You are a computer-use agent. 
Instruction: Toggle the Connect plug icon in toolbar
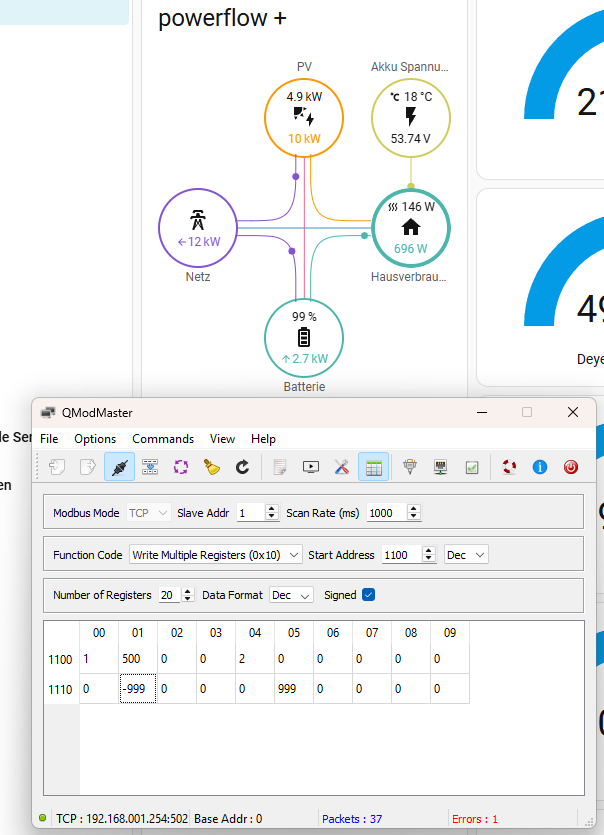(119, 467)
